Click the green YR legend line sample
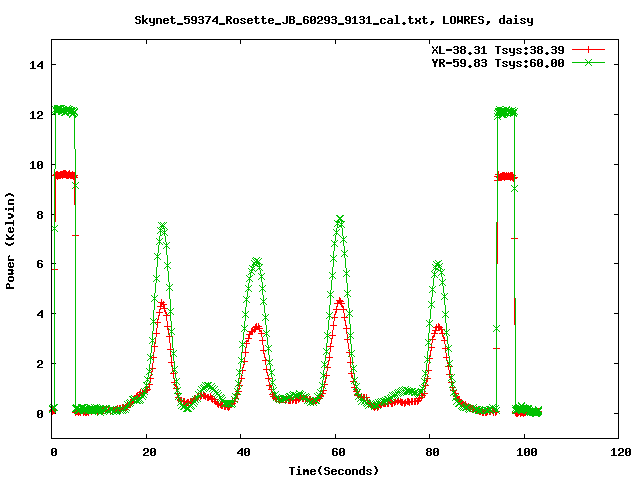The height and width of the screenshot is (480, 640). 588,62
